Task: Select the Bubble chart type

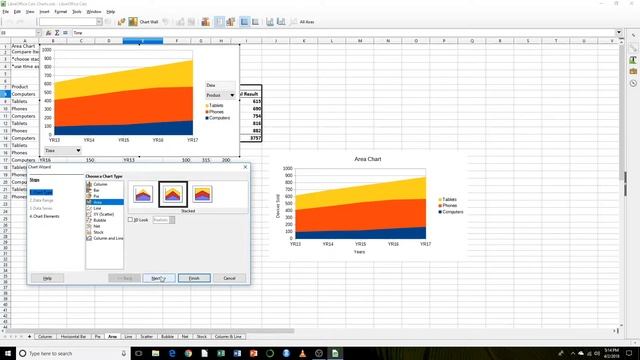Action: tap(104, 220)
